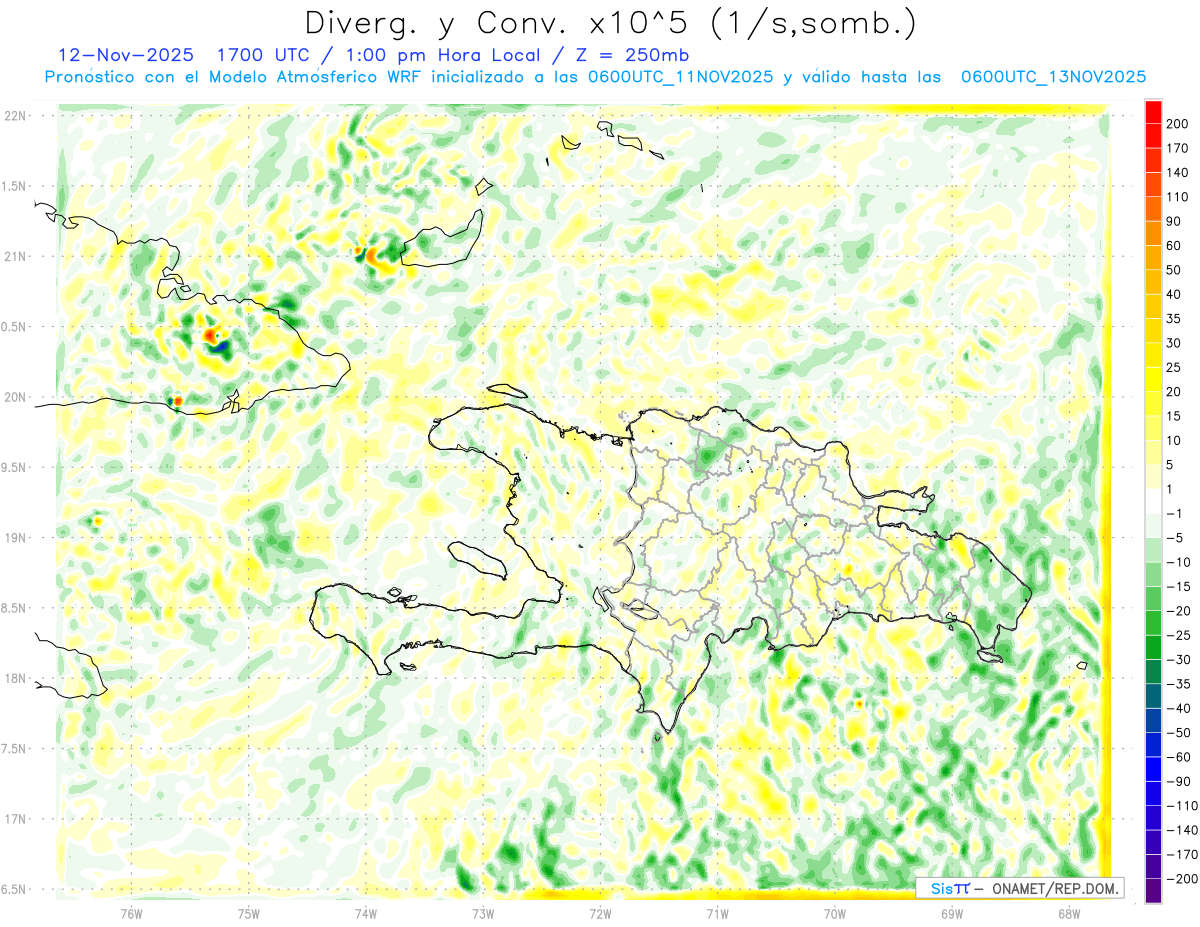Screen dimensions: 1200x927
Task: Click the colorbar value '-10'
Action: pyautogui.click(x=1179, y=562)
